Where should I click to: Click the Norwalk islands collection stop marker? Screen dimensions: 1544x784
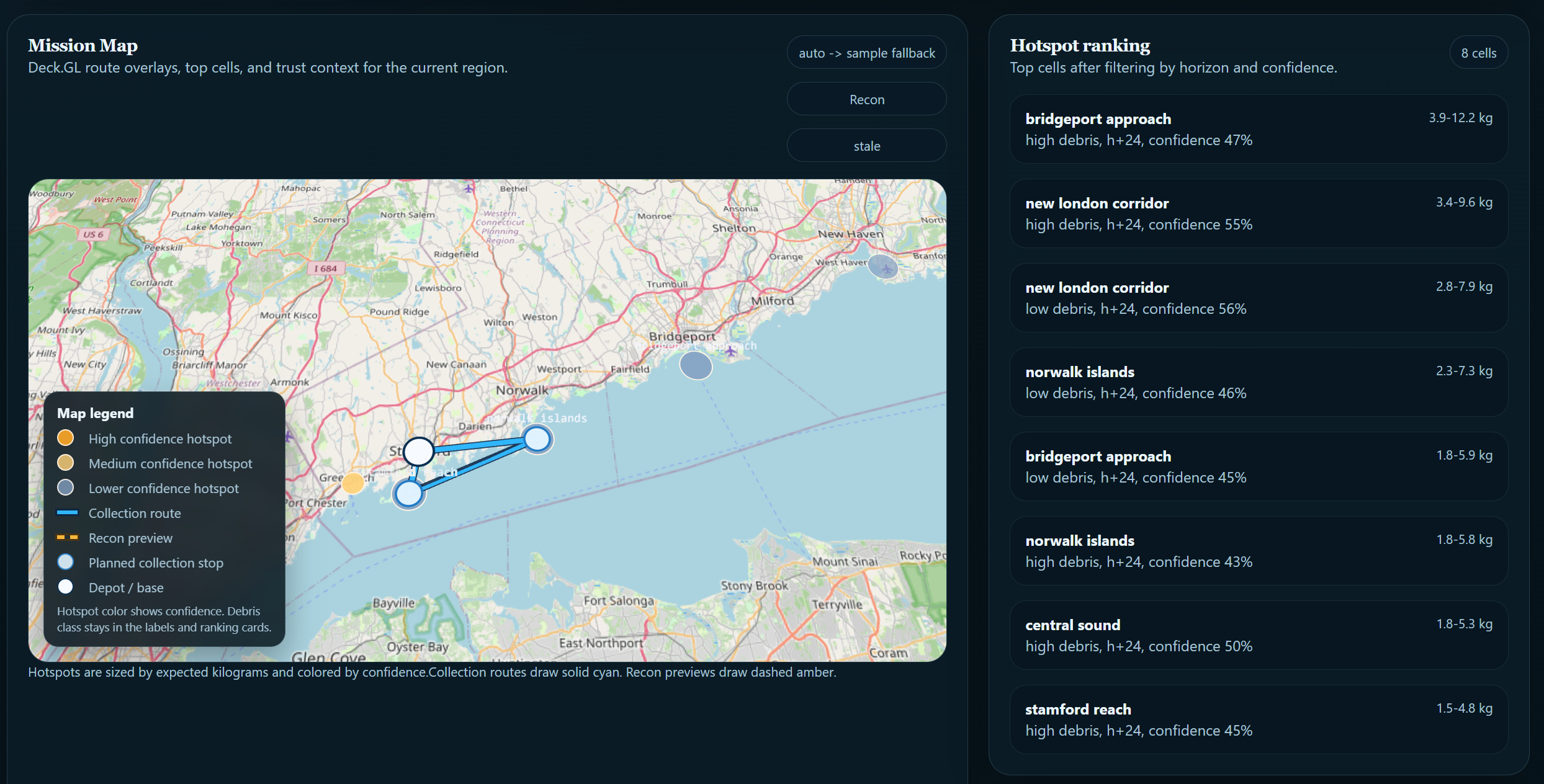(x=537, y=439)
